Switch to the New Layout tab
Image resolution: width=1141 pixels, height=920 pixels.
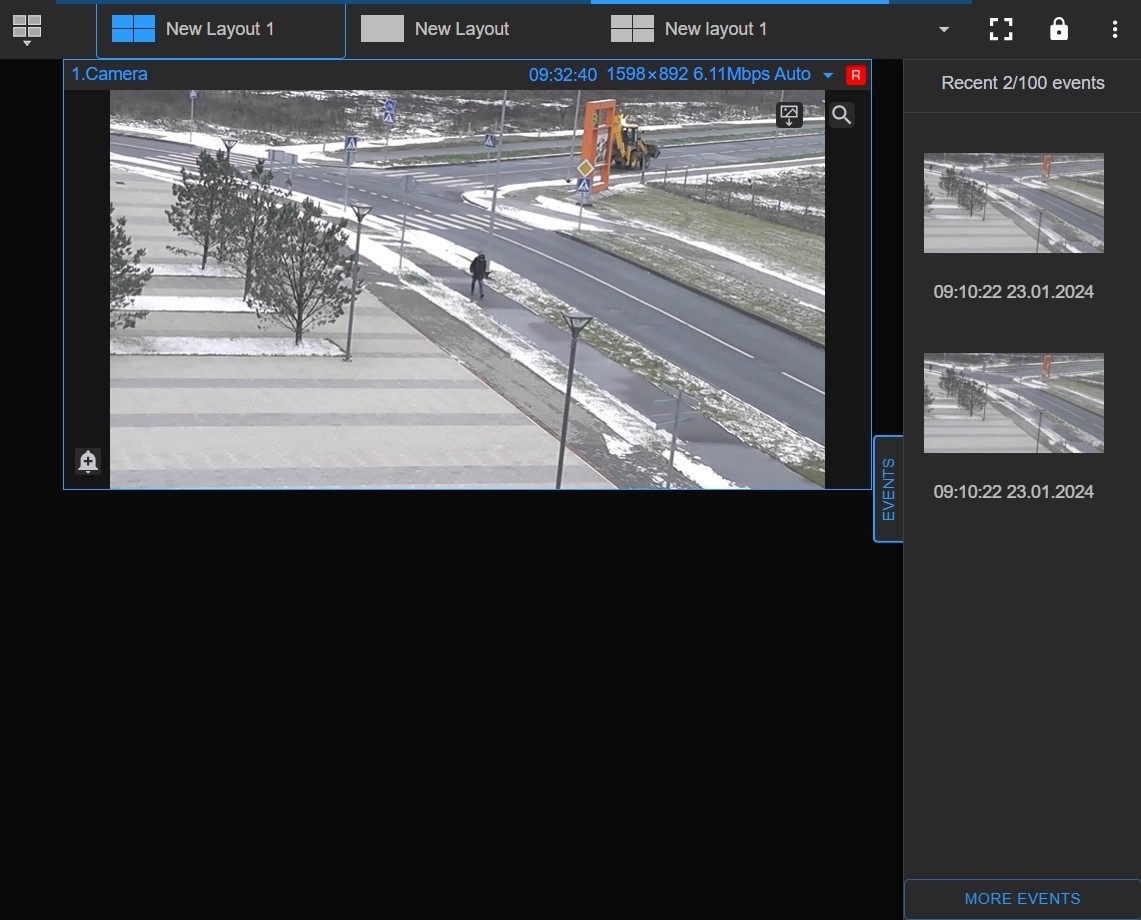pos(461,29)
